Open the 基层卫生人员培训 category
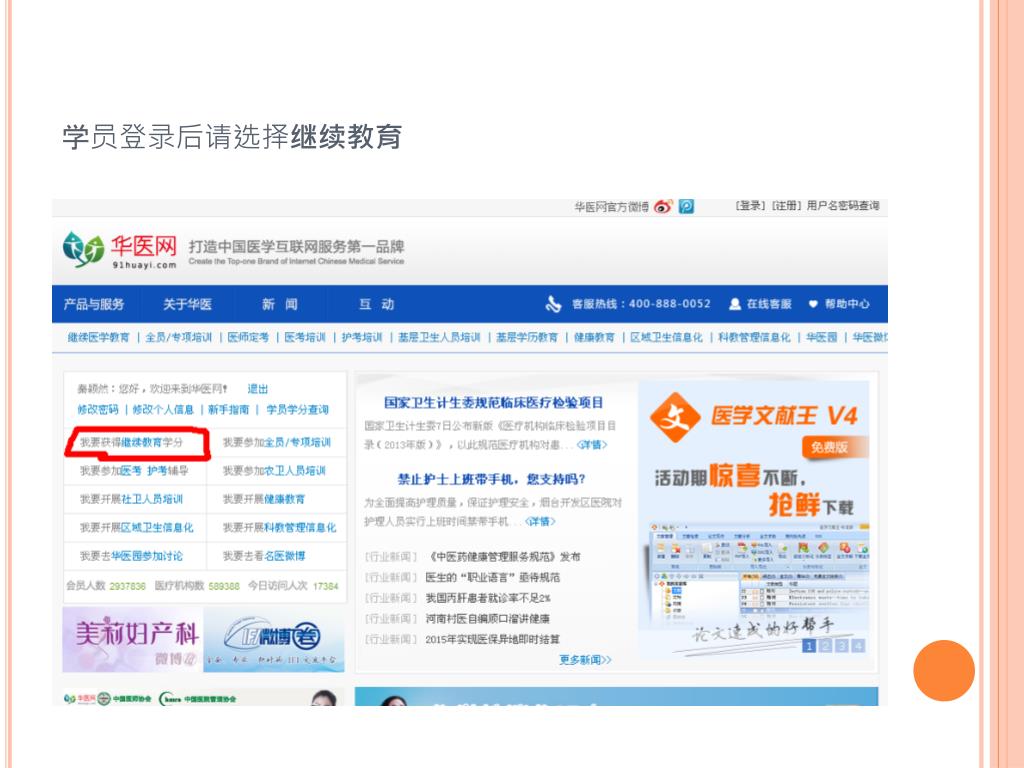This screenshot has width=1024, height=768. tap(439, 337)
